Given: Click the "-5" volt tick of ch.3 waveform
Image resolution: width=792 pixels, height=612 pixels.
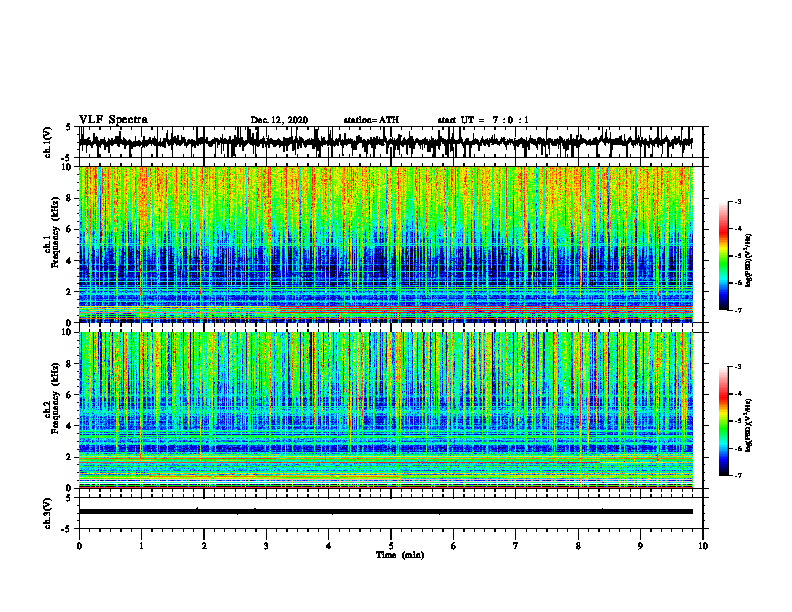Looking at the screenshot, I should (x=67, y=530).
